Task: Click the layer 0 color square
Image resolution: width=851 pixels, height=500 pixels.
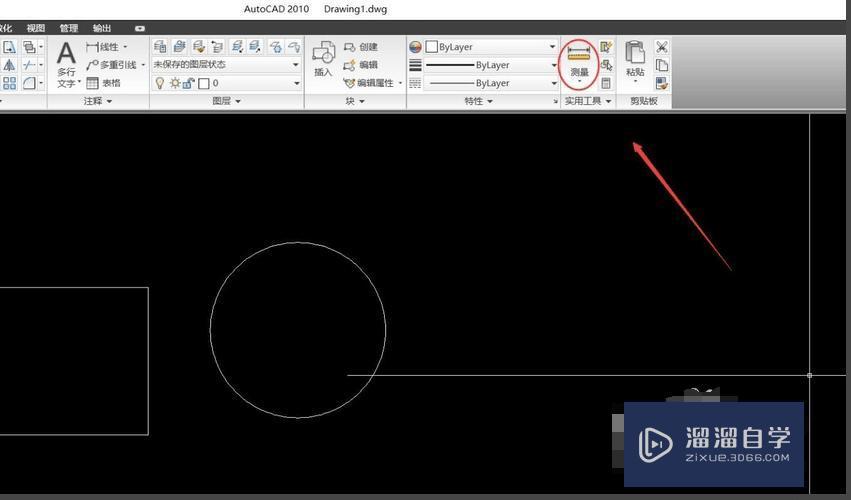Action: pyautogui.click(x=204, y=83)
